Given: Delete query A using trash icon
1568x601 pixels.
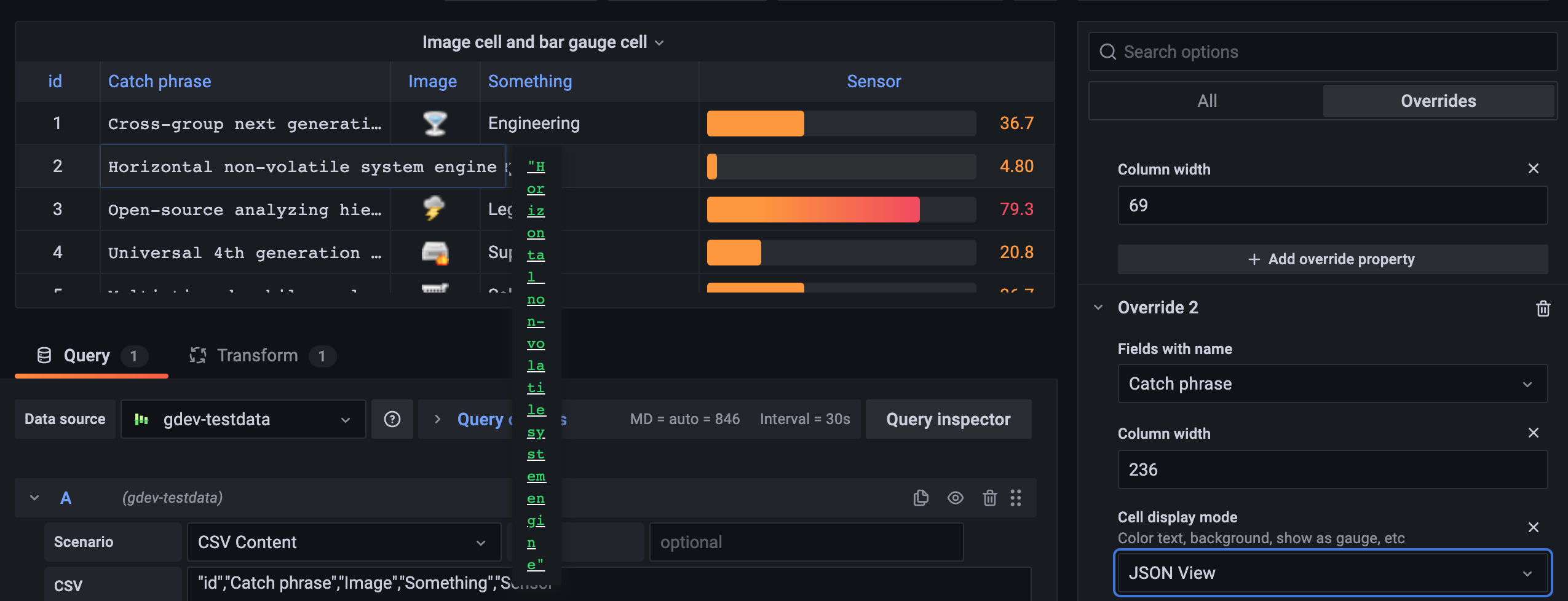Looking at the screenshot, I should (989, 498).
